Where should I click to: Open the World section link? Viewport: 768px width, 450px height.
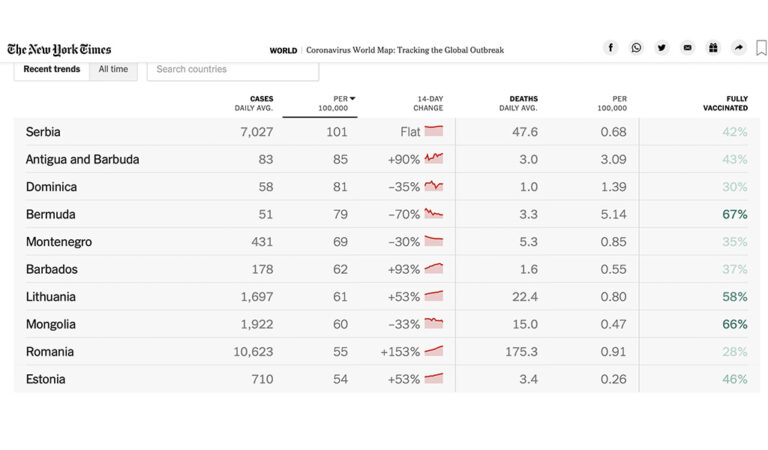[283, 50]
